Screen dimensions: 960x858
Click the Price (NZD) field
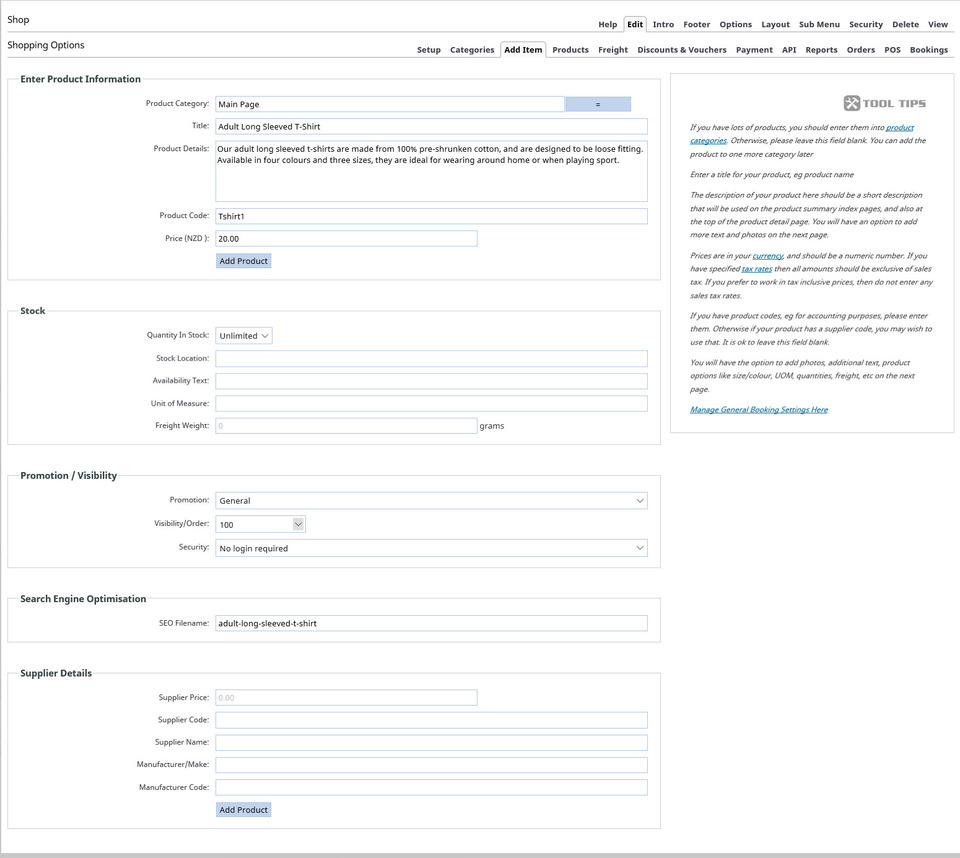[346, 239]
